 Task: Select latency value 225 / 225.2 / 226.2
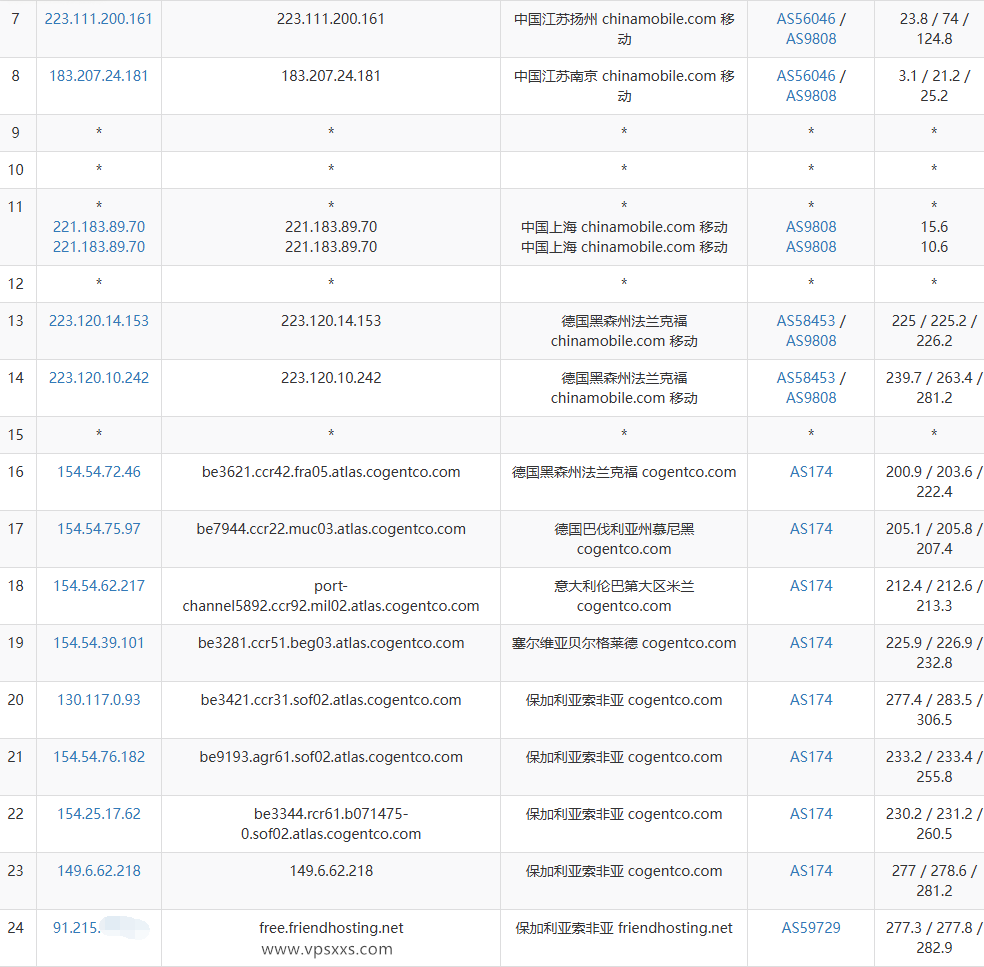[934, 331]
